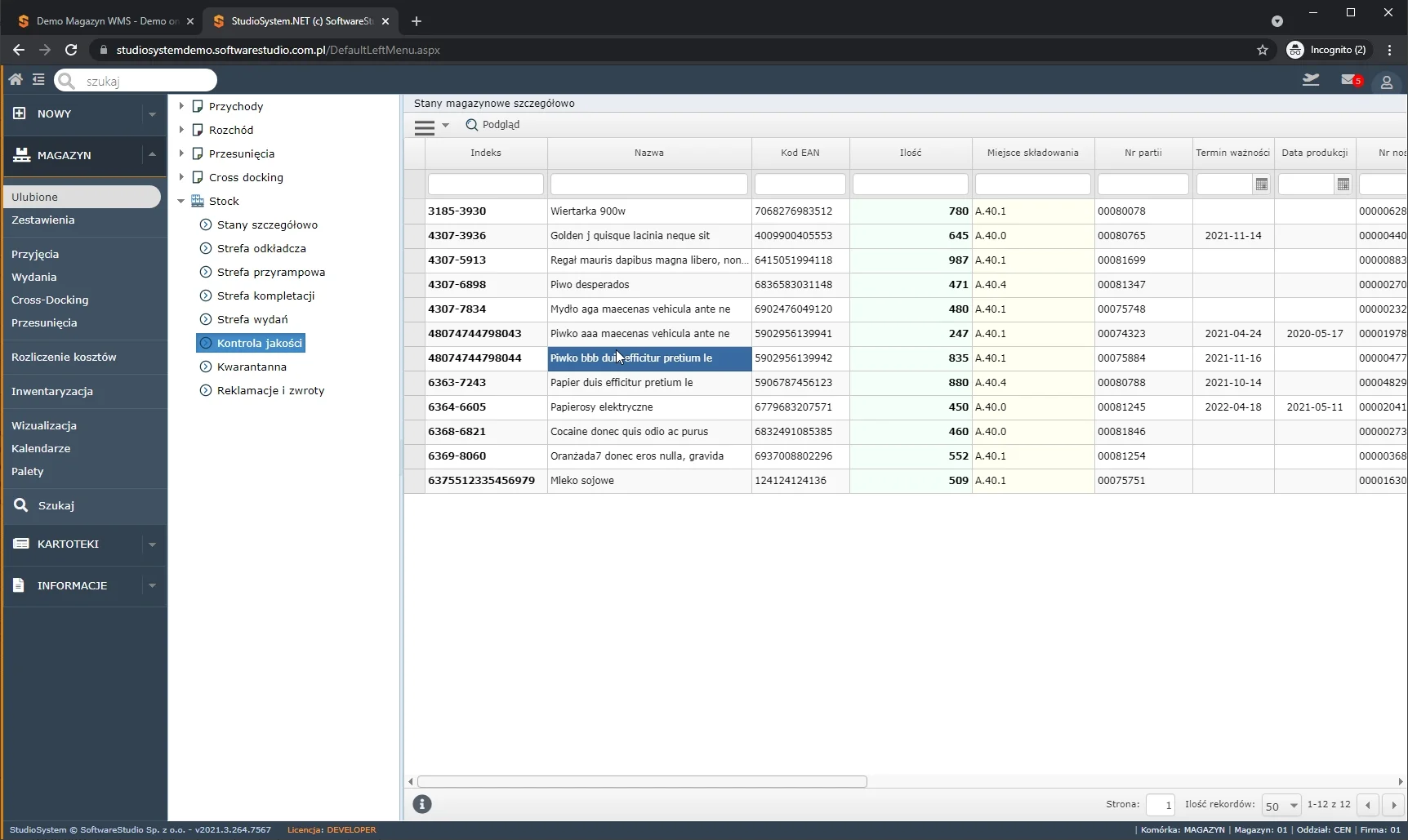The width and height of the screenshot is (1408, 840).
Task: Select Kwarantanna in the Stock tree
Action: coord(252,367)
